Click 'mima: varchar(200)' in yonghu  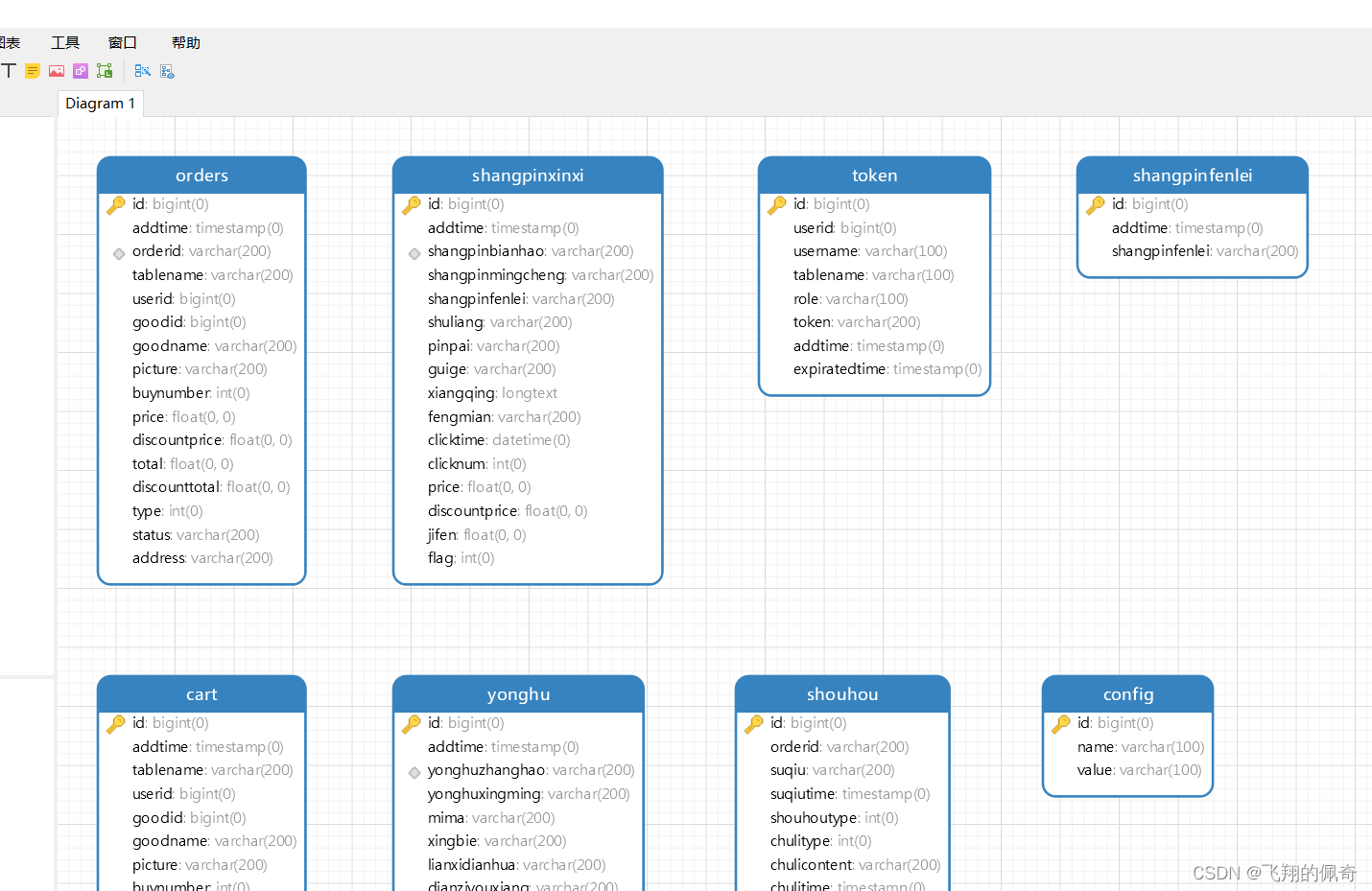[x=491, y=818]
